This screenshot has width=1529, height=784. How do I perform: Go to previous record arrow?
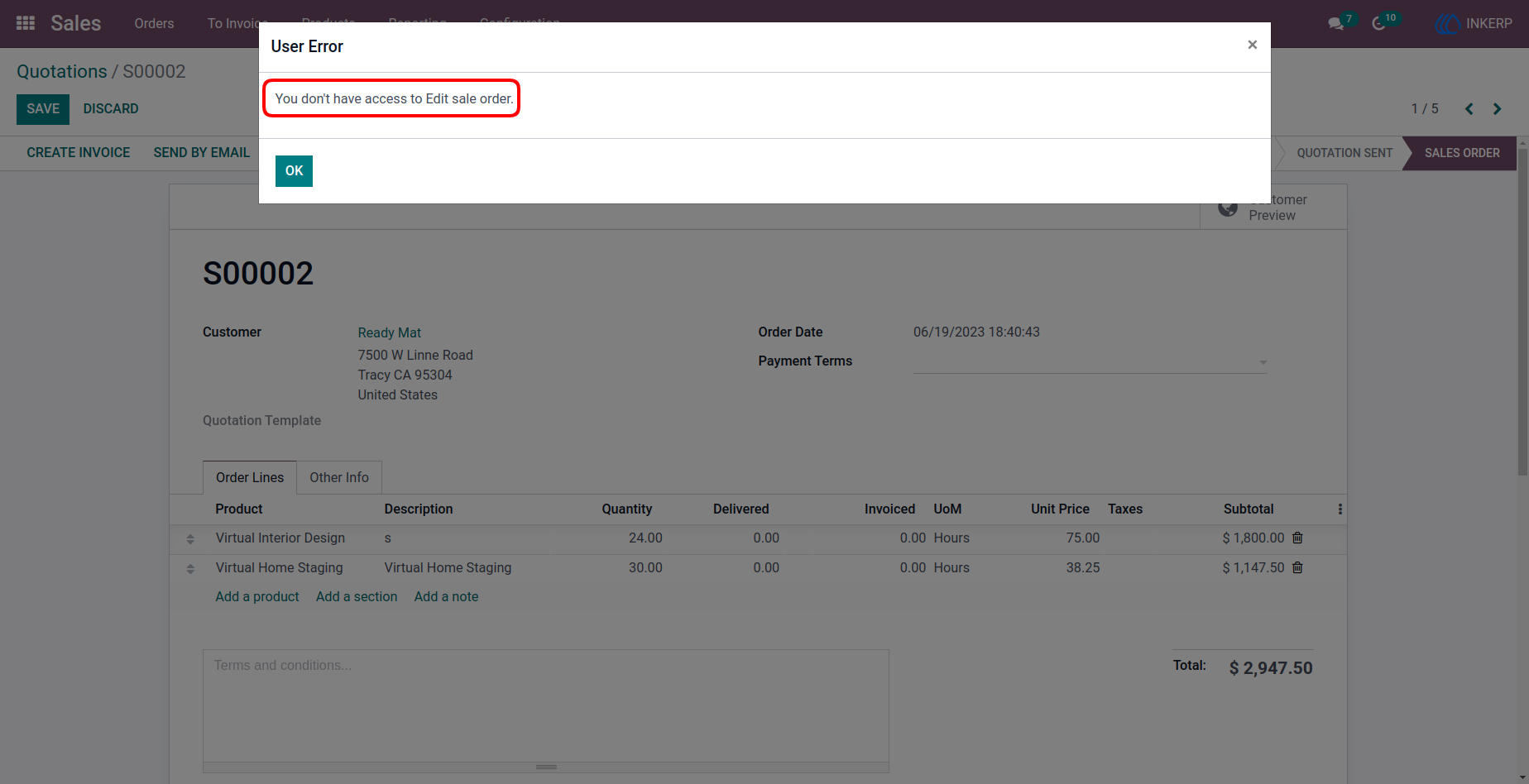[1469, 109]
